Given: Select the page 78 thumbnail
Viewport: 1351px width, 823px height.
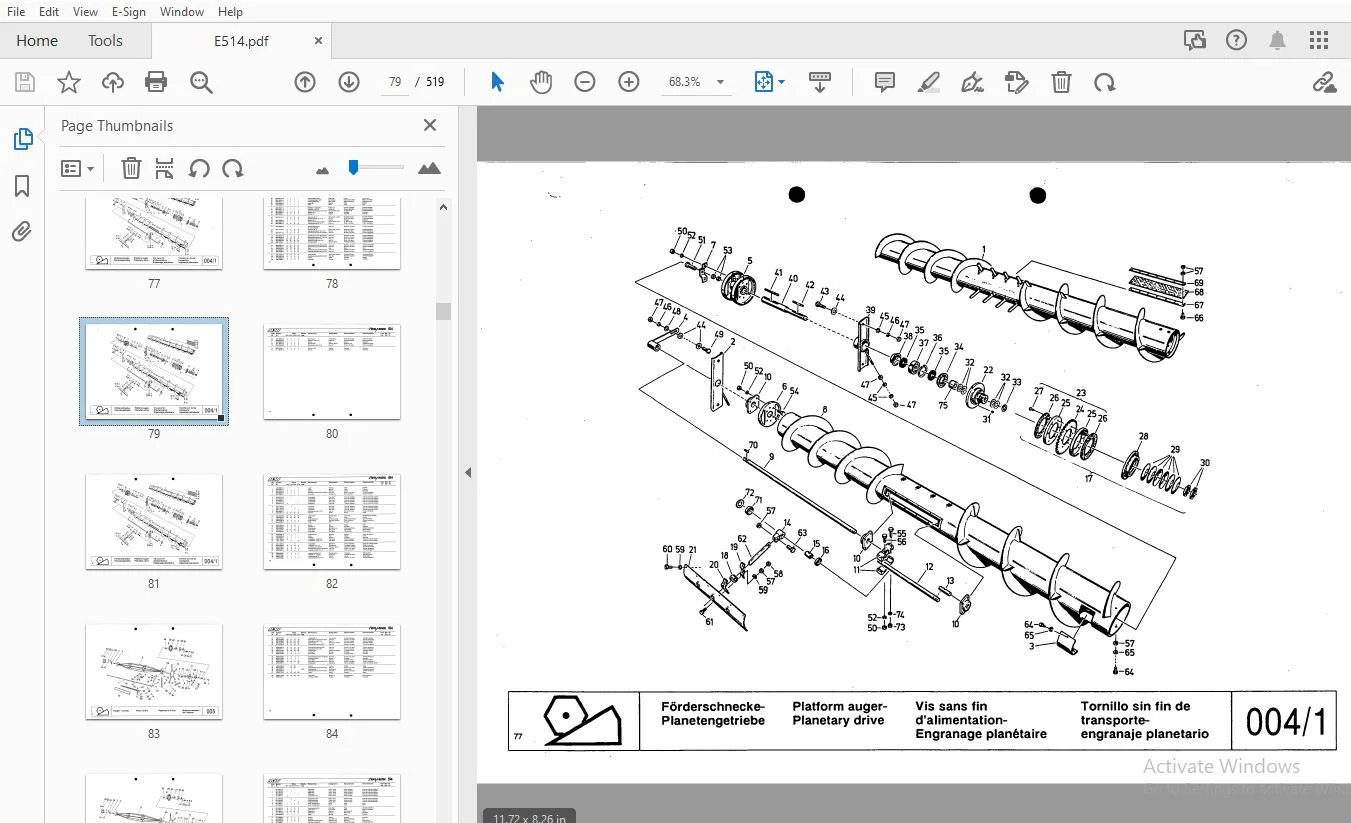Looking at the screenshot, I should pyautogui.click(x=332, y=233).
